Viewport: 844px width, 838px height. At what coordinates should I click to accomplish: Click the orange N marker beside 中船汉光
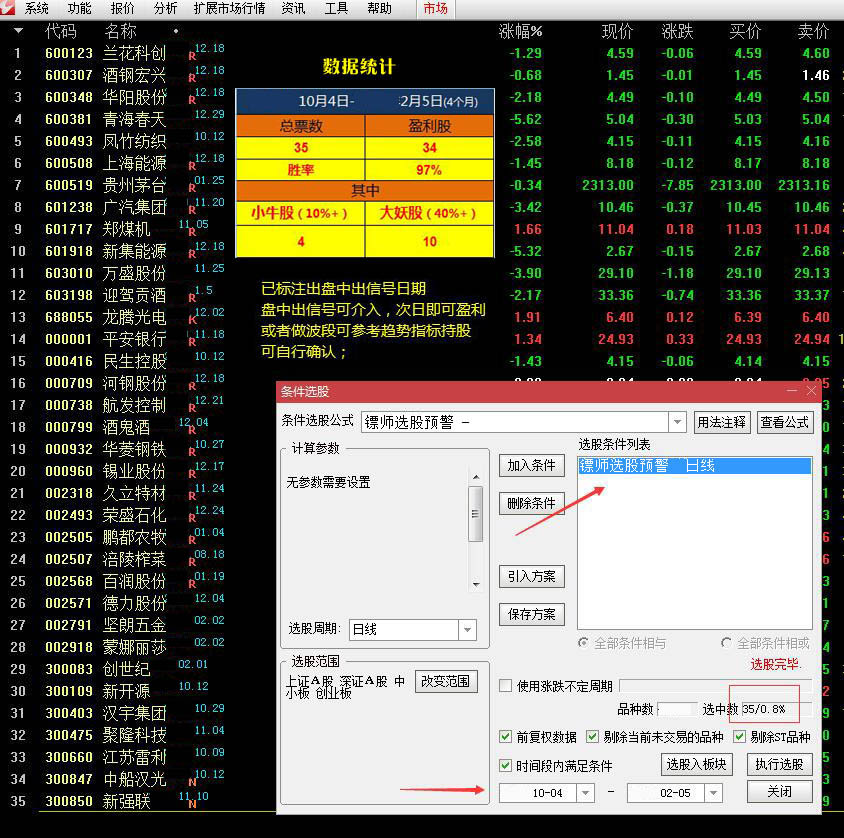click(192, 781)
